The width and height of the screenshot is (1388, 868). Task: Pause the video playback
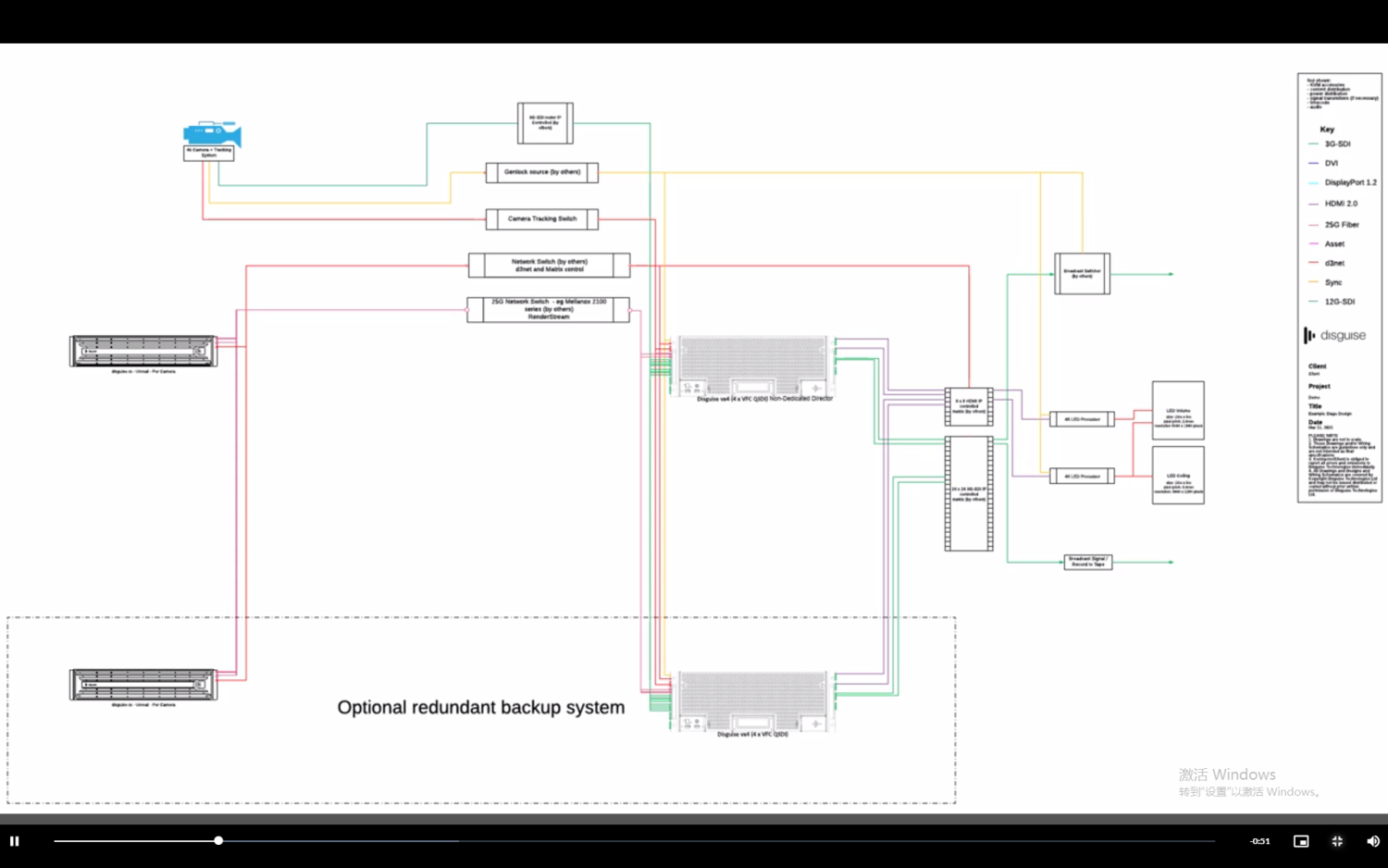pos(14,841)
